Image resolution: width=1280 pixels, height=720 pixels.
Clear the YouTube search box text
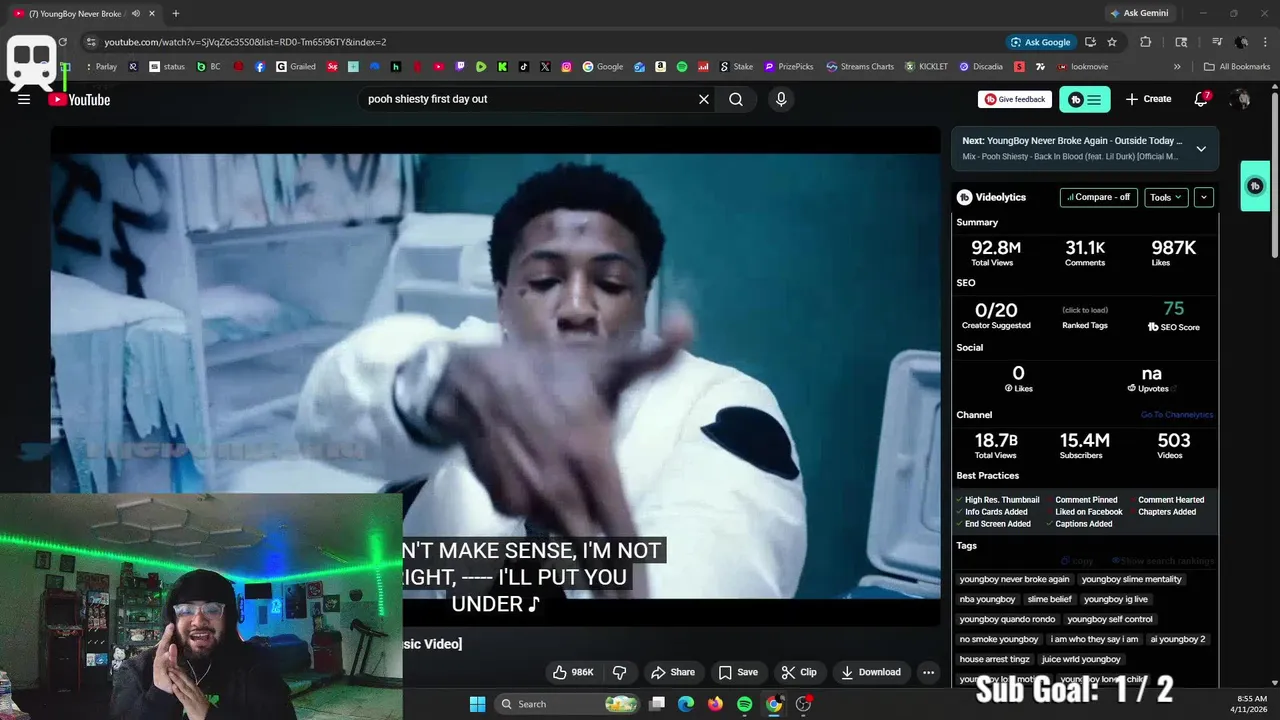(704, 99)
